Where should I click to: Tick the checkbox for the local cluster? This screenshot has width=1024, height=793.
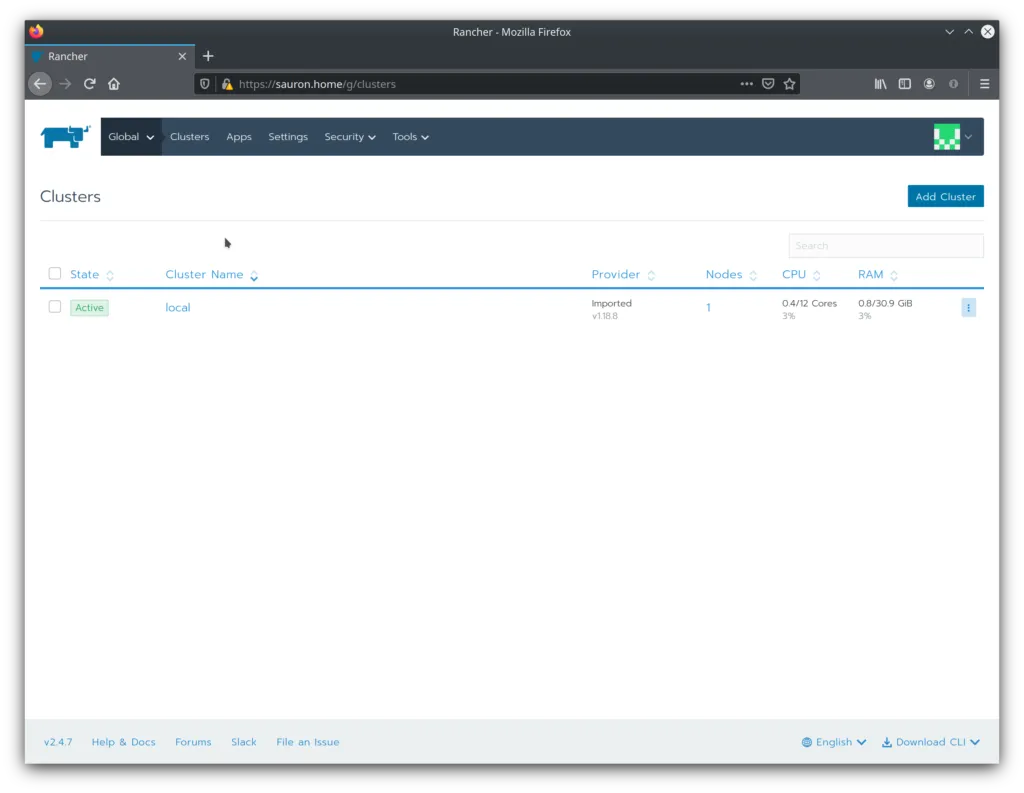point(55,306)
